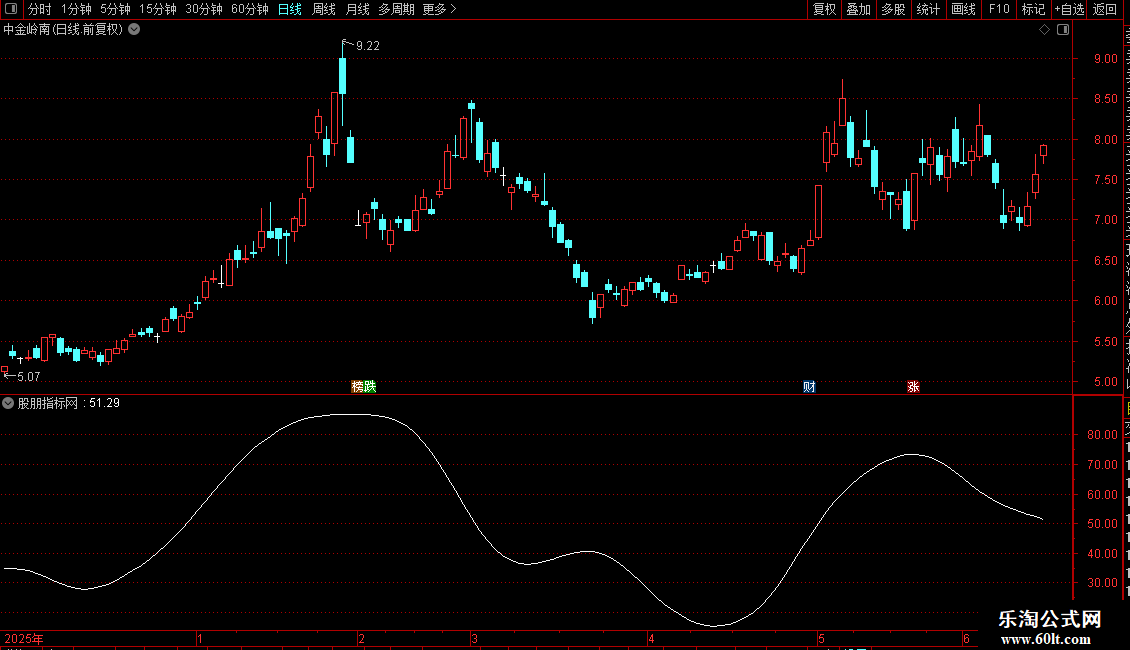Image resolution: width=1130 pixels, height=650 pixels.
Task: Click the 80.00 indicator axis label
Action: coord(1103,435)
